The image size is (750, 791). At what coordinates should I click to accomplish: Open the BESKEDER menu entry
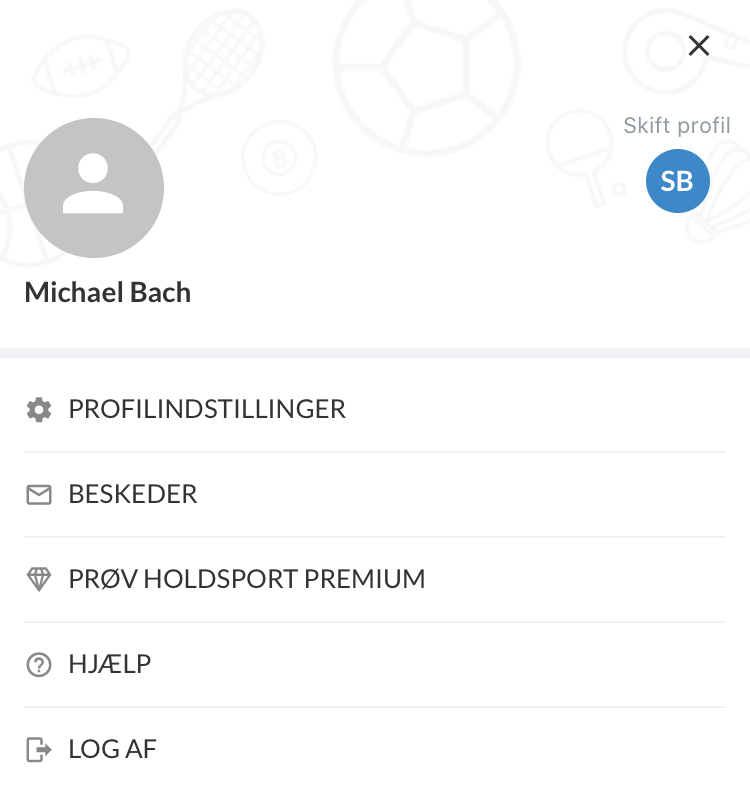click(x=375, y=494)
